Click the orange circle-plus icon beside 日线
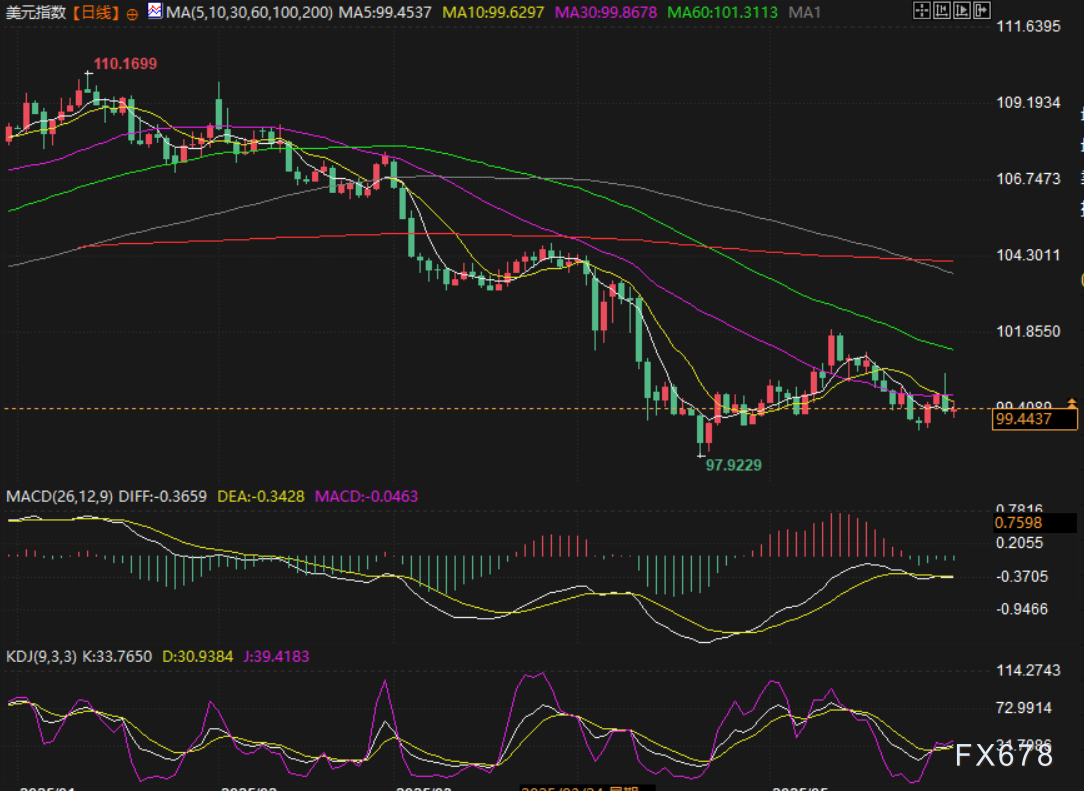 (132, 14)
